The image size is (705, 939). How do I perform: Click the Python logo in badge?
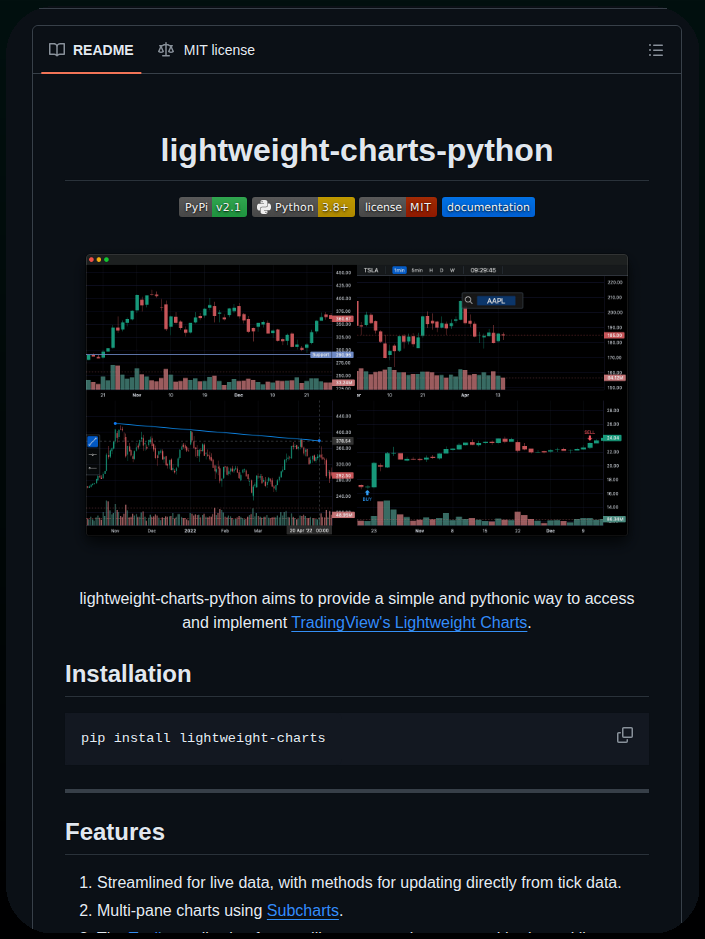coord(264,207)
